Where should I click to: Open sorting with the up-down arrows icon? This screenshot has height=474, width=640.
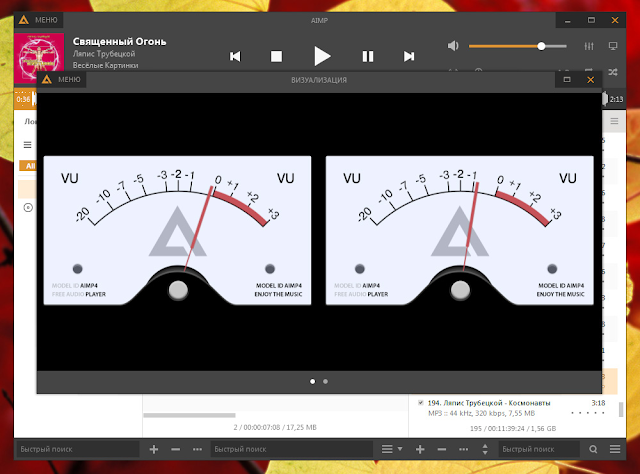[485, 449]
